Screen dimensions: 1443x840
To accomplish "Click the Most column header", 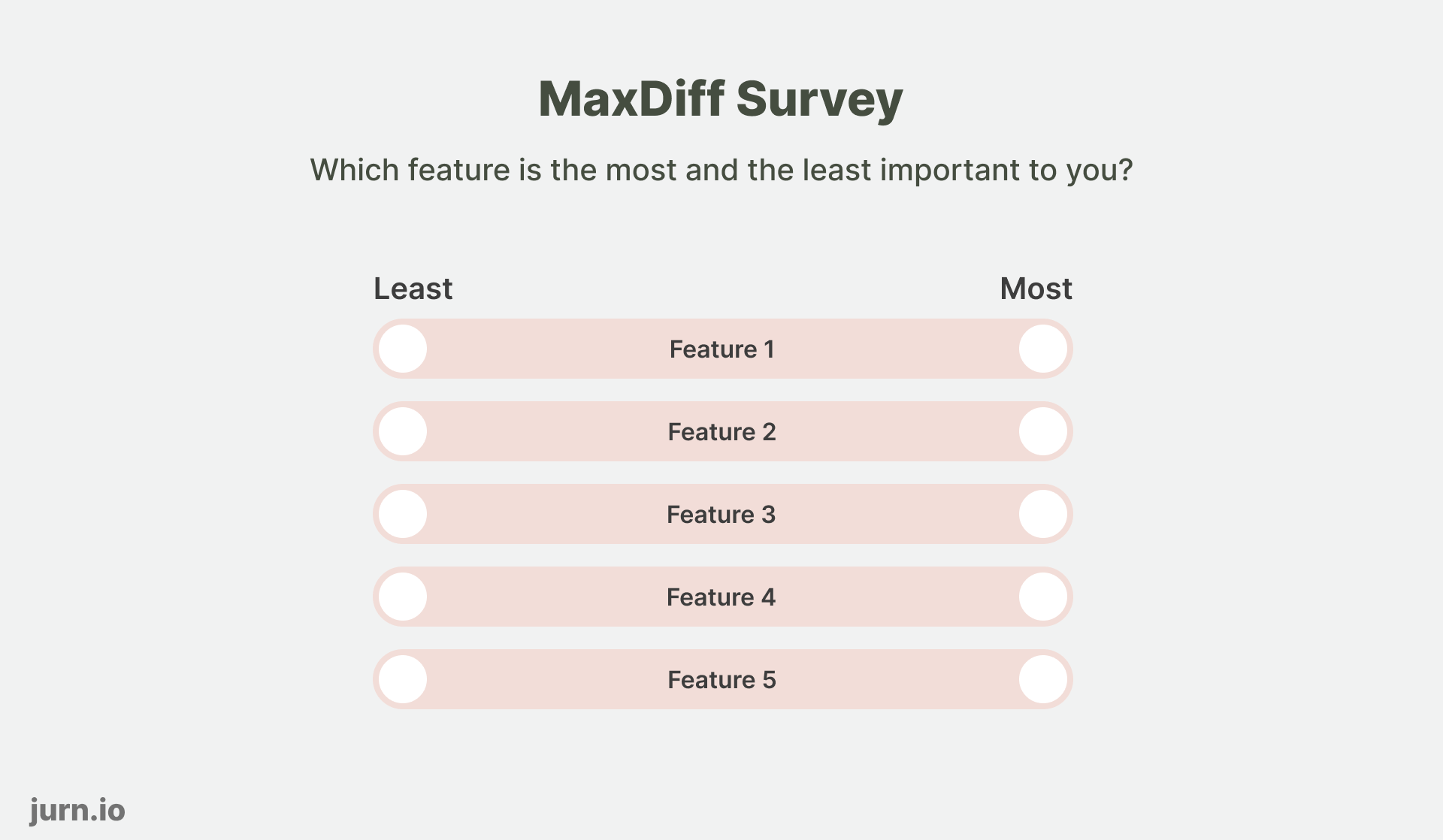I will [1036, 288].
